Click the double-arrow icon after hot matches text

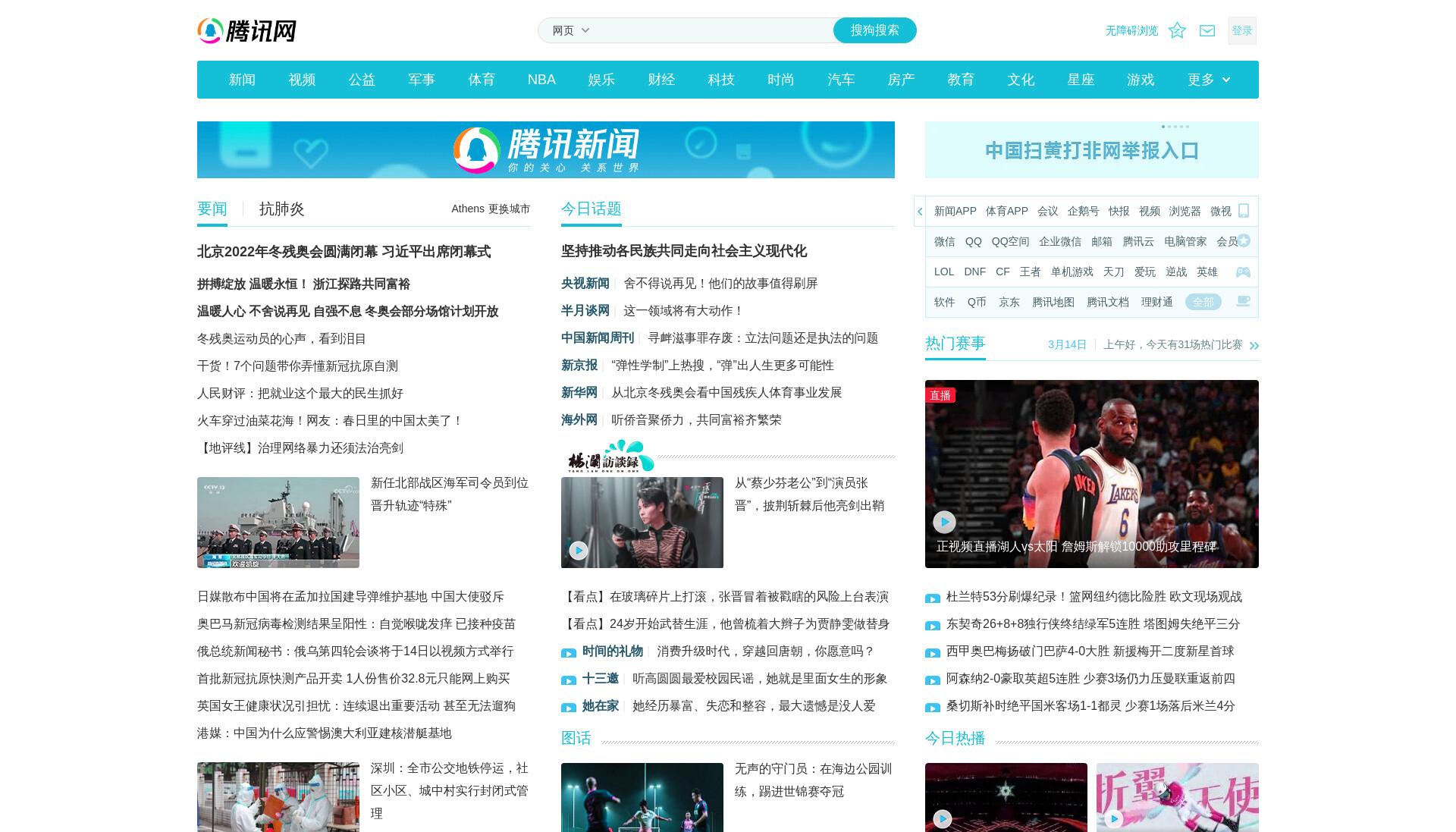[x=1254, y=345]
